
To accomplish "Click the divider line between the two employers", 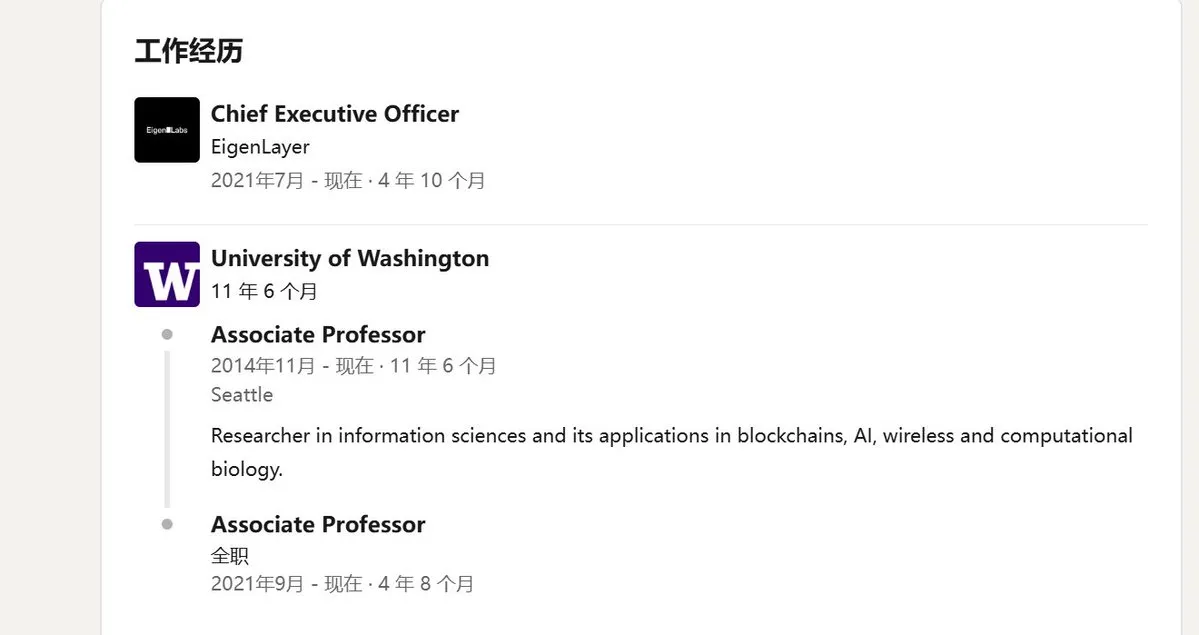I will coord(640,225).
